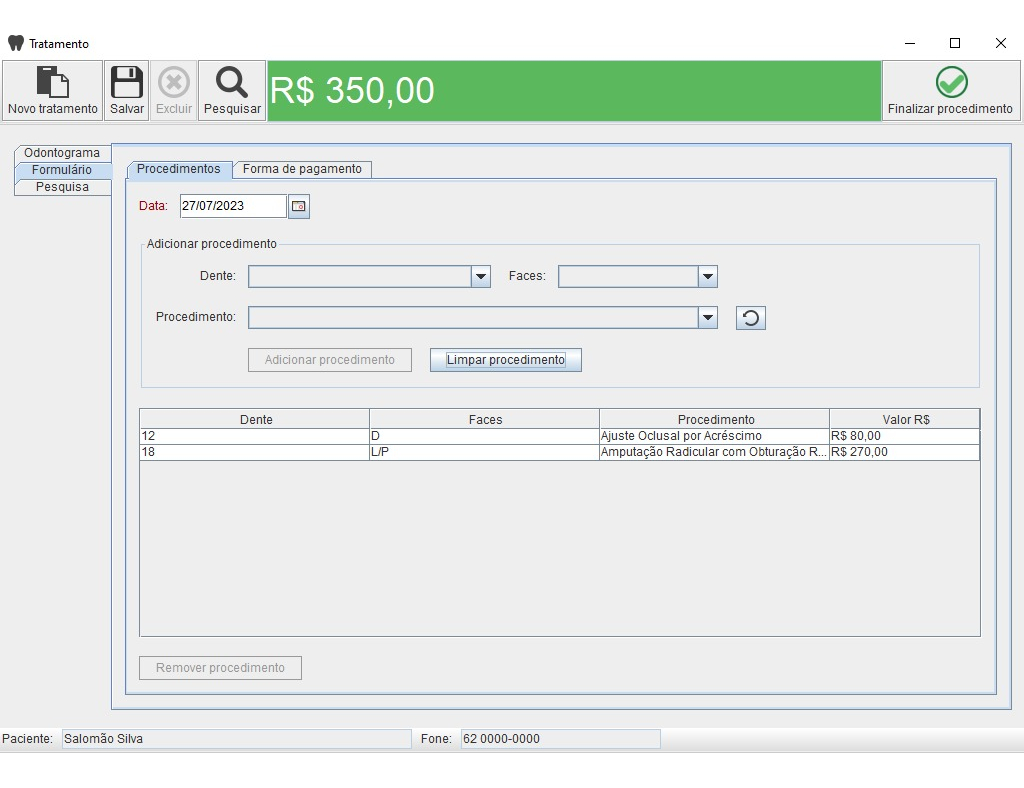Click the Remover procedimento button
This screenshot has height=788, width=1024.
[x=220, y=668]
